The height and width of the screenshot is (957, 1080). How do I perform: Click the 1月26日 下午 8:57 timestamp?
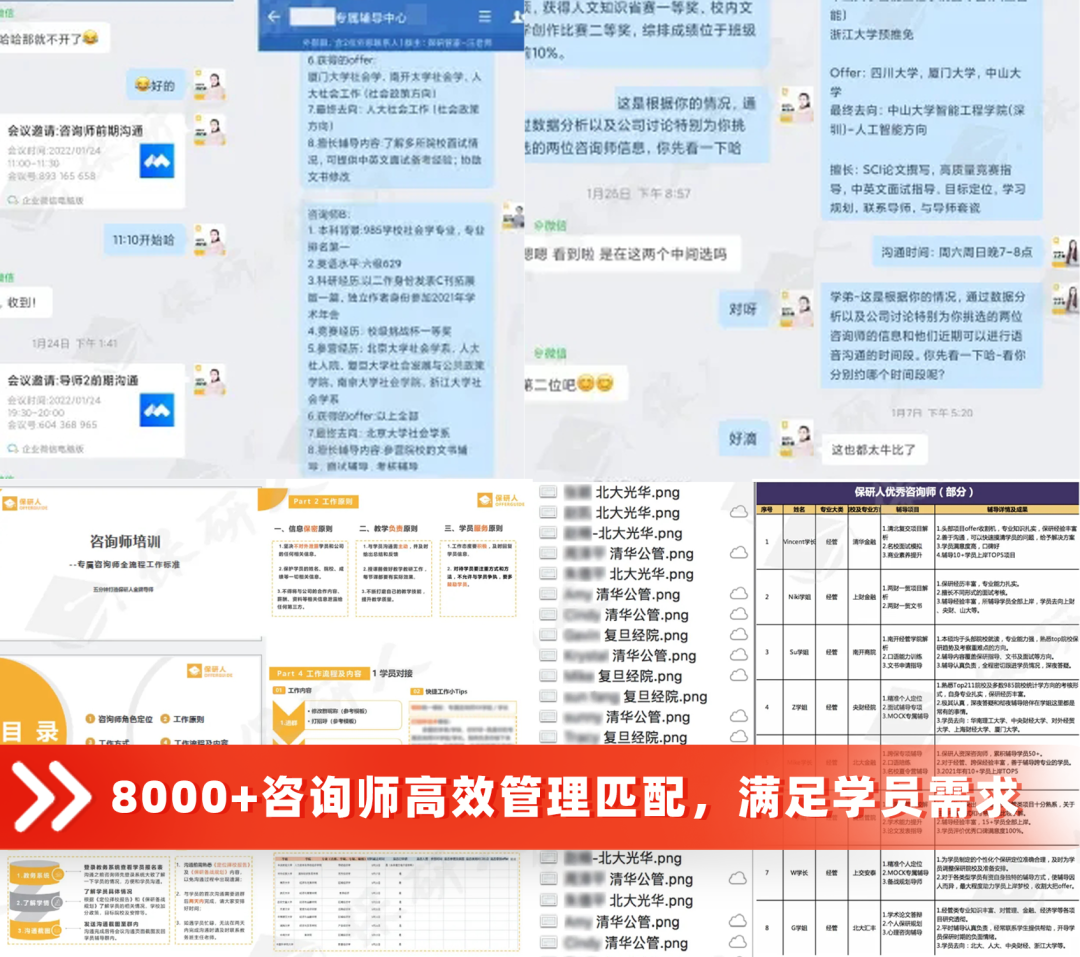pos(638,194)
